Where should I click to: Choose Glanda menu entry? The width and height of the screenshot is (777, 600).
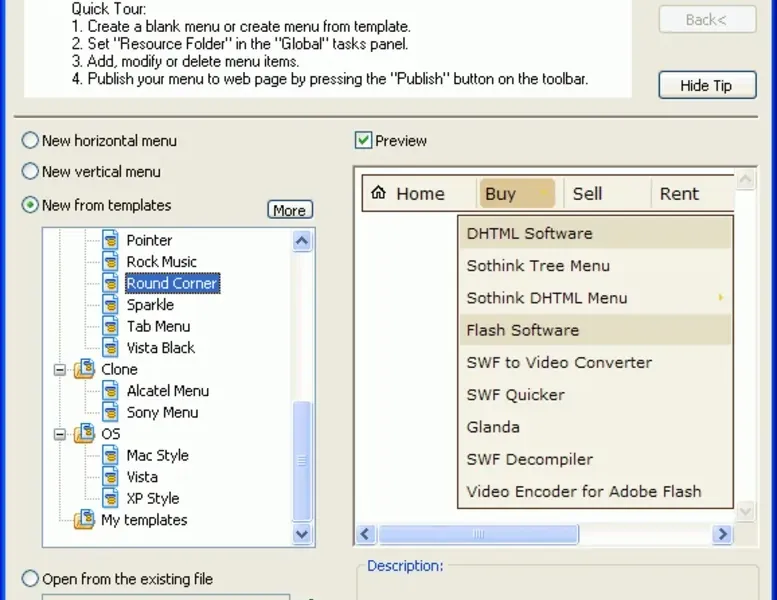pyautogui.click(x=595, y=427)
